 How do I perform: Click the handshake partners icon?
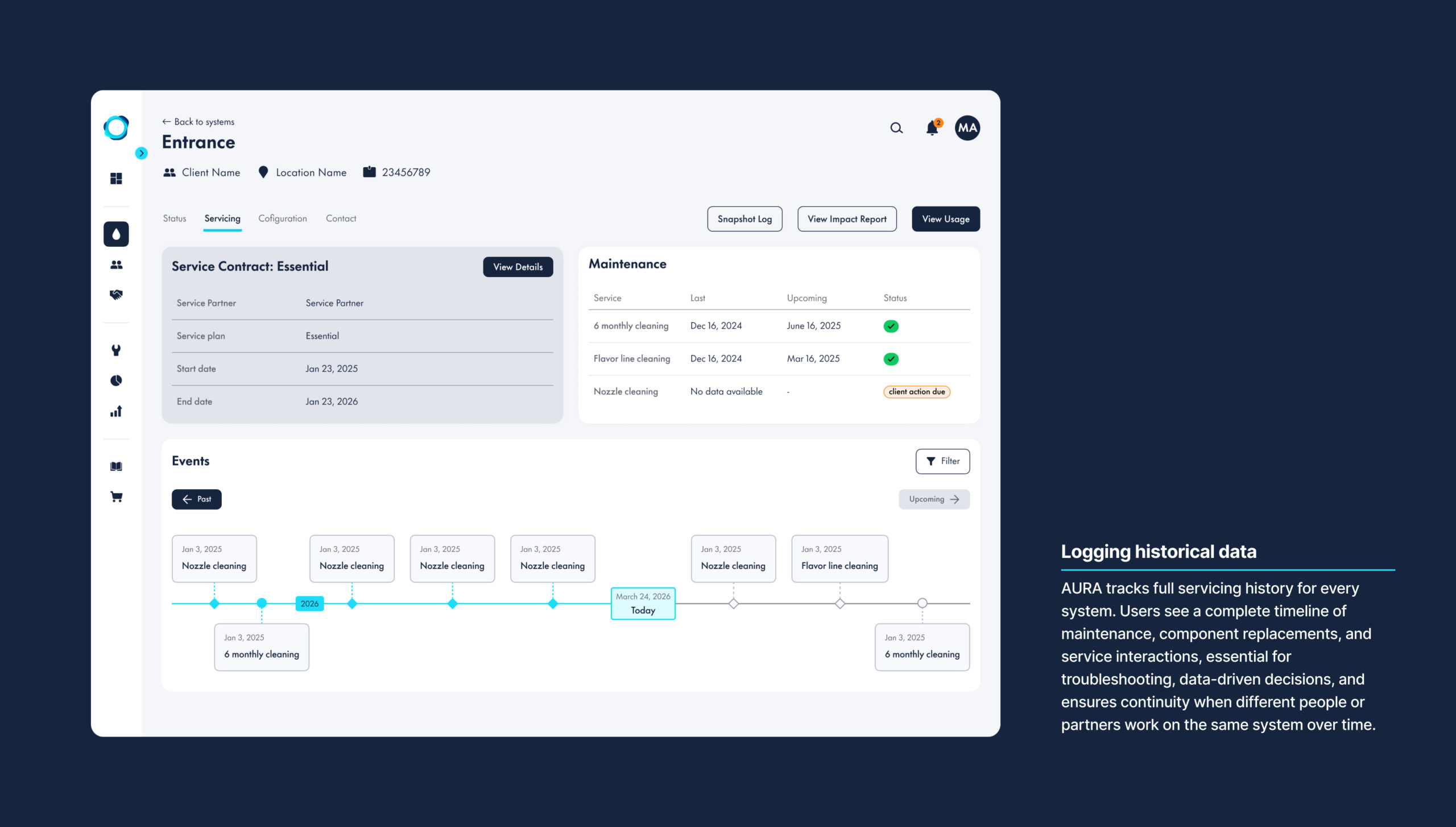tap(116, 294)
